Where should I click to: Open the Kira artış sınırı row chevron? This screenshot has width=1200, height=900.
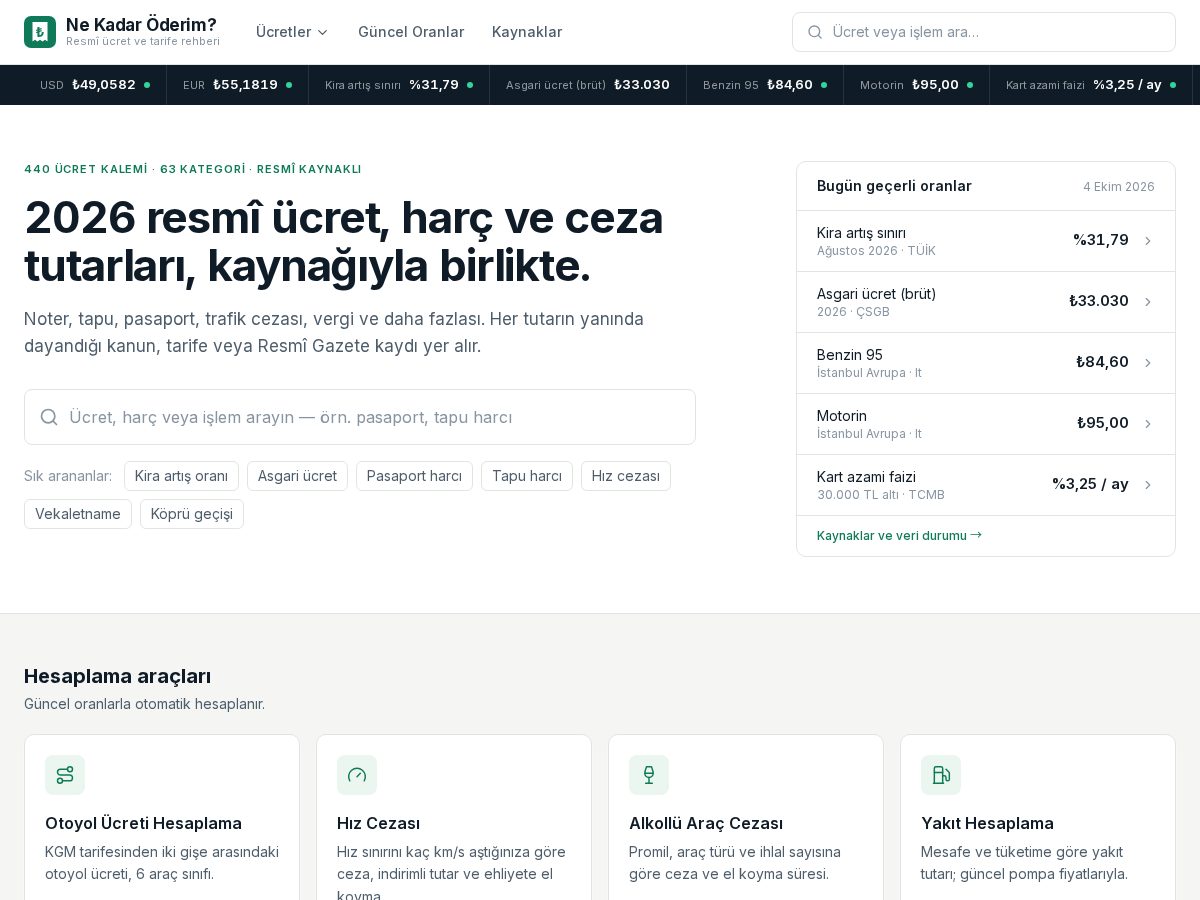coord(1148,241)
